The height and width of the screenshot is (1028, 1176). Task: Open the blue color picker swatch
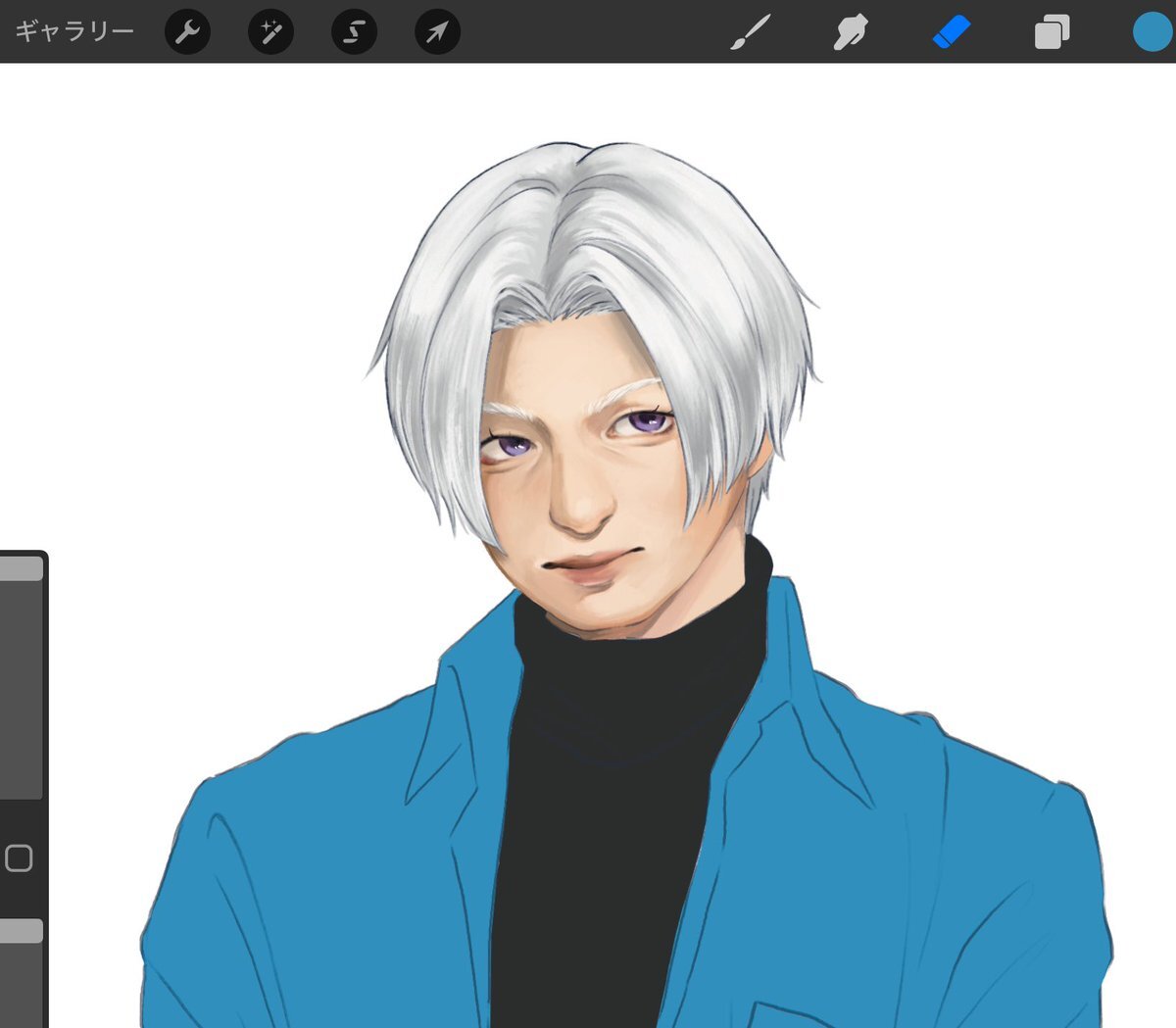point(1152,31)
